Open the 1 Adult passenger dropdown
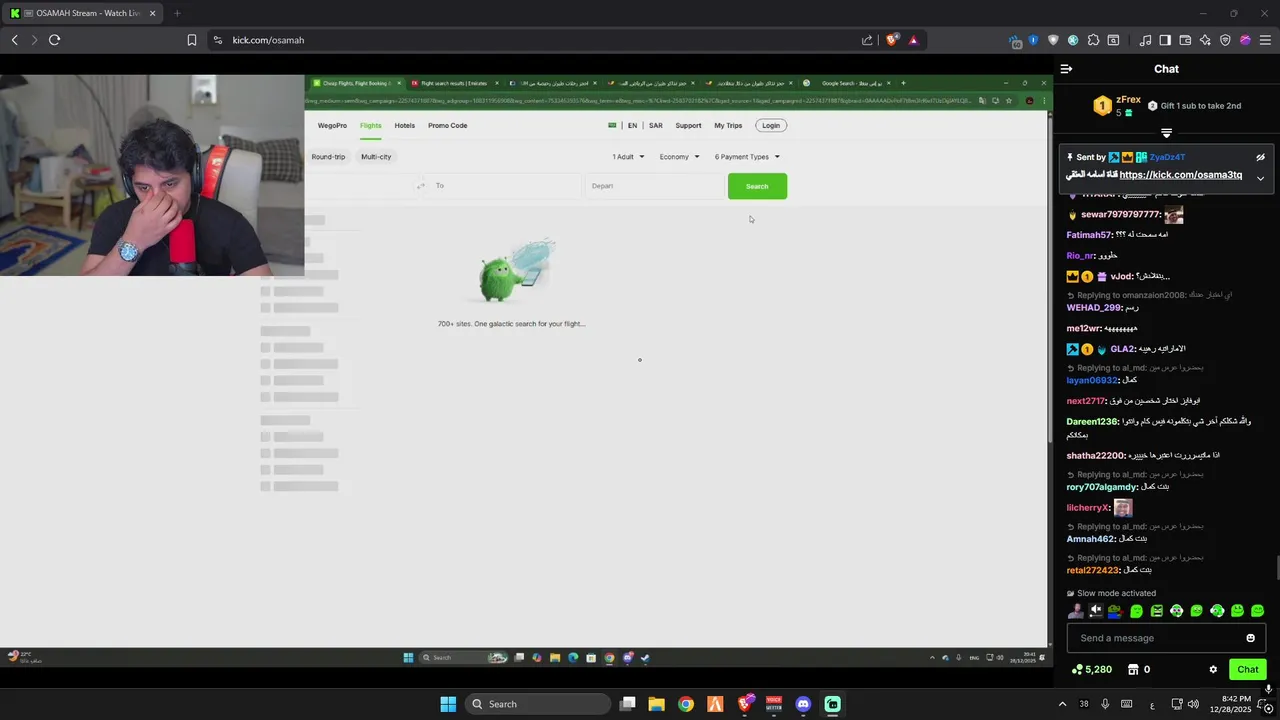Viewport: 1280px width, 720px height. click(x=628, y=157)
